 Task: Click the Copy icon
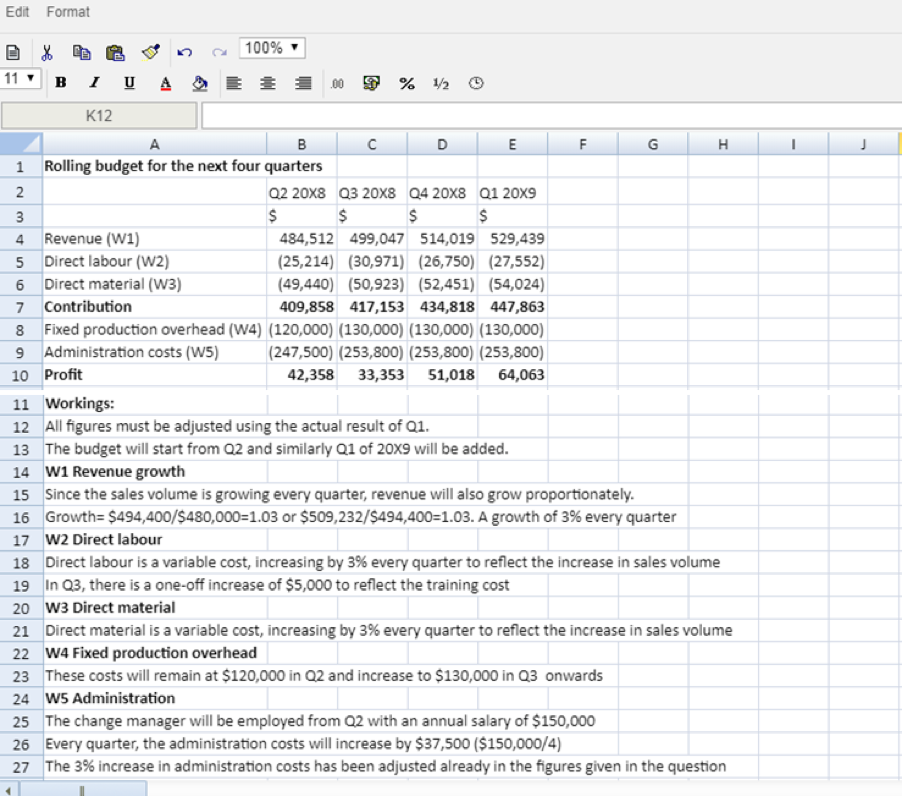point(82,50)
